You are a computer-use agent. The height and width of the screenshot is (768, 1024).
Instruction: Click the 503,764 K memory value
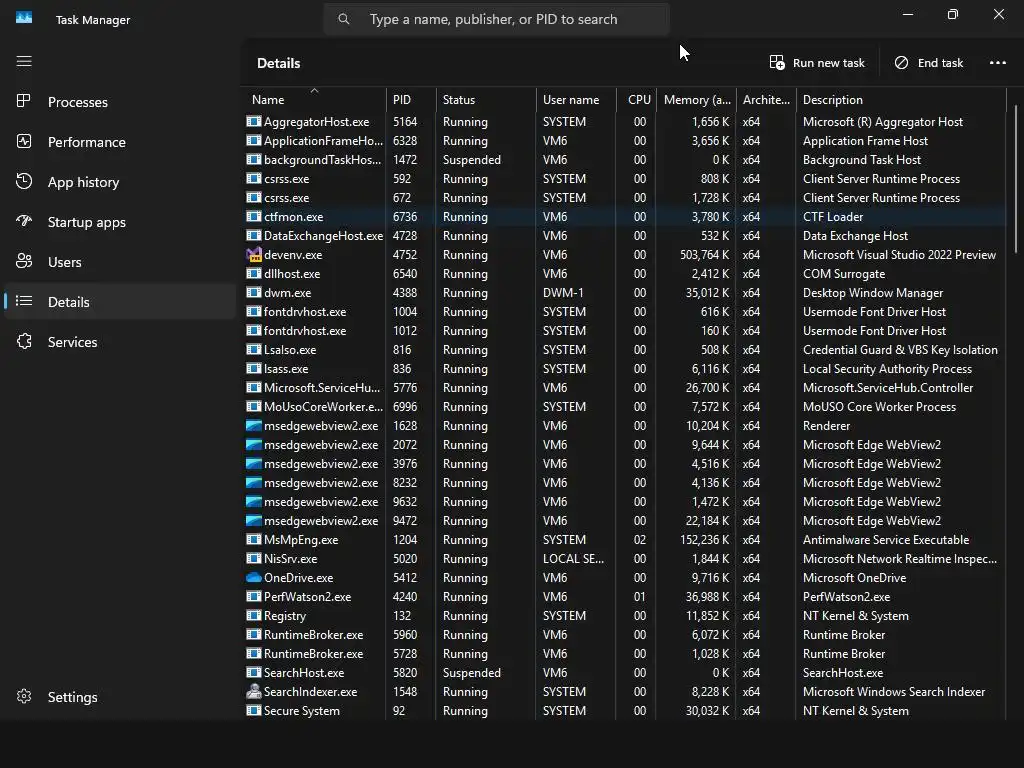coord(704,254)
